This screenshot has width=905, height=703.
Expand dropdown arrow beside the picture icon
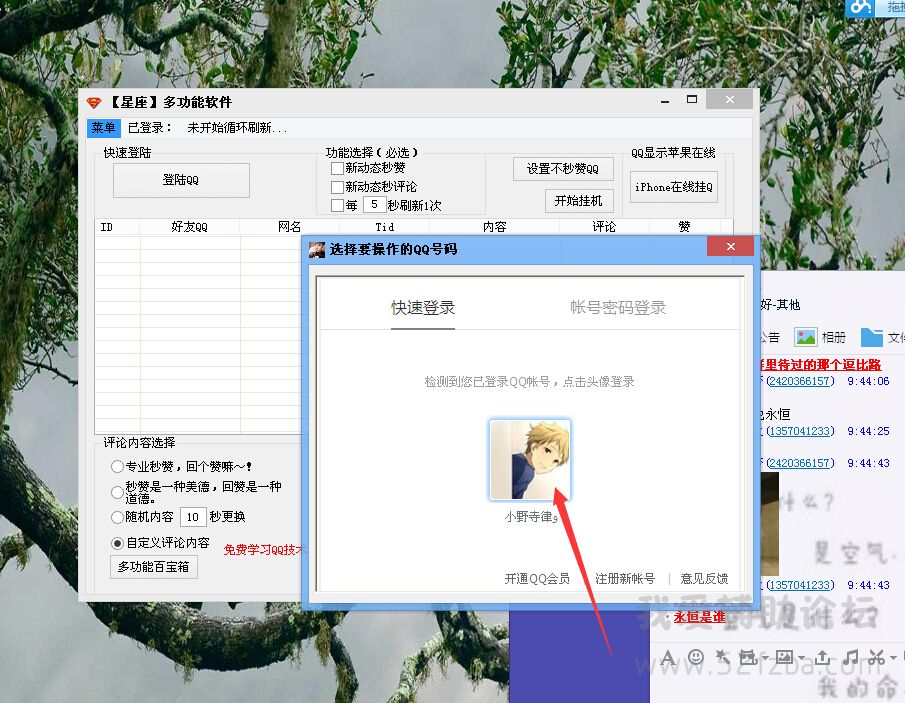[802, 657]
